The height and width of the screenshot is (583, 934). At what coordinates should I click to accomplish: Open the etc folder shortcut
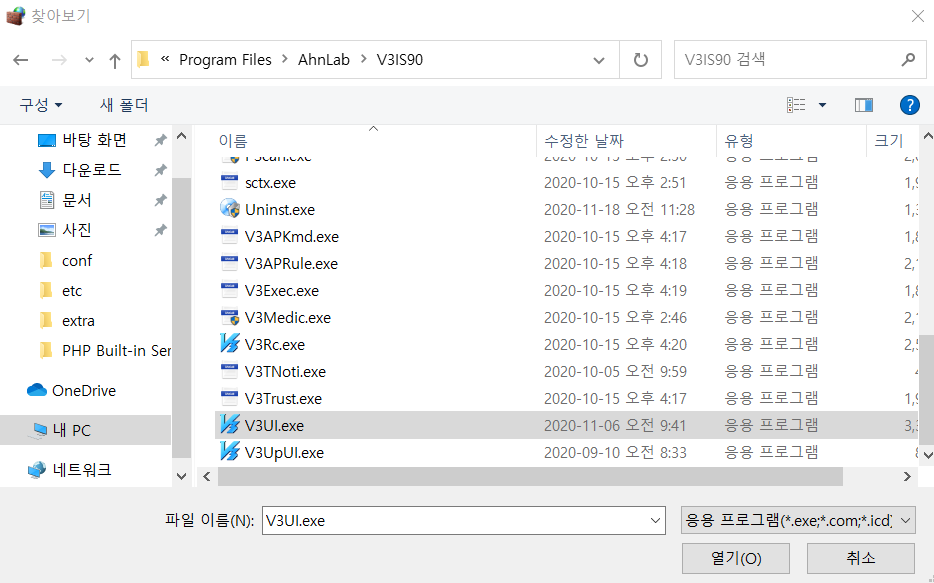click(71, 291)
